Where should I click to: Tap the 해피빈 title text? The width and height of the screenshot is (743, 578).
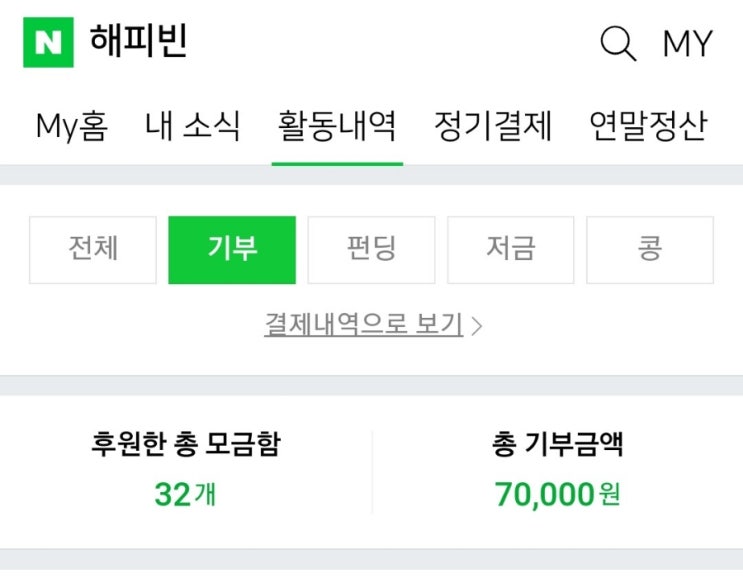coord(139,43)
